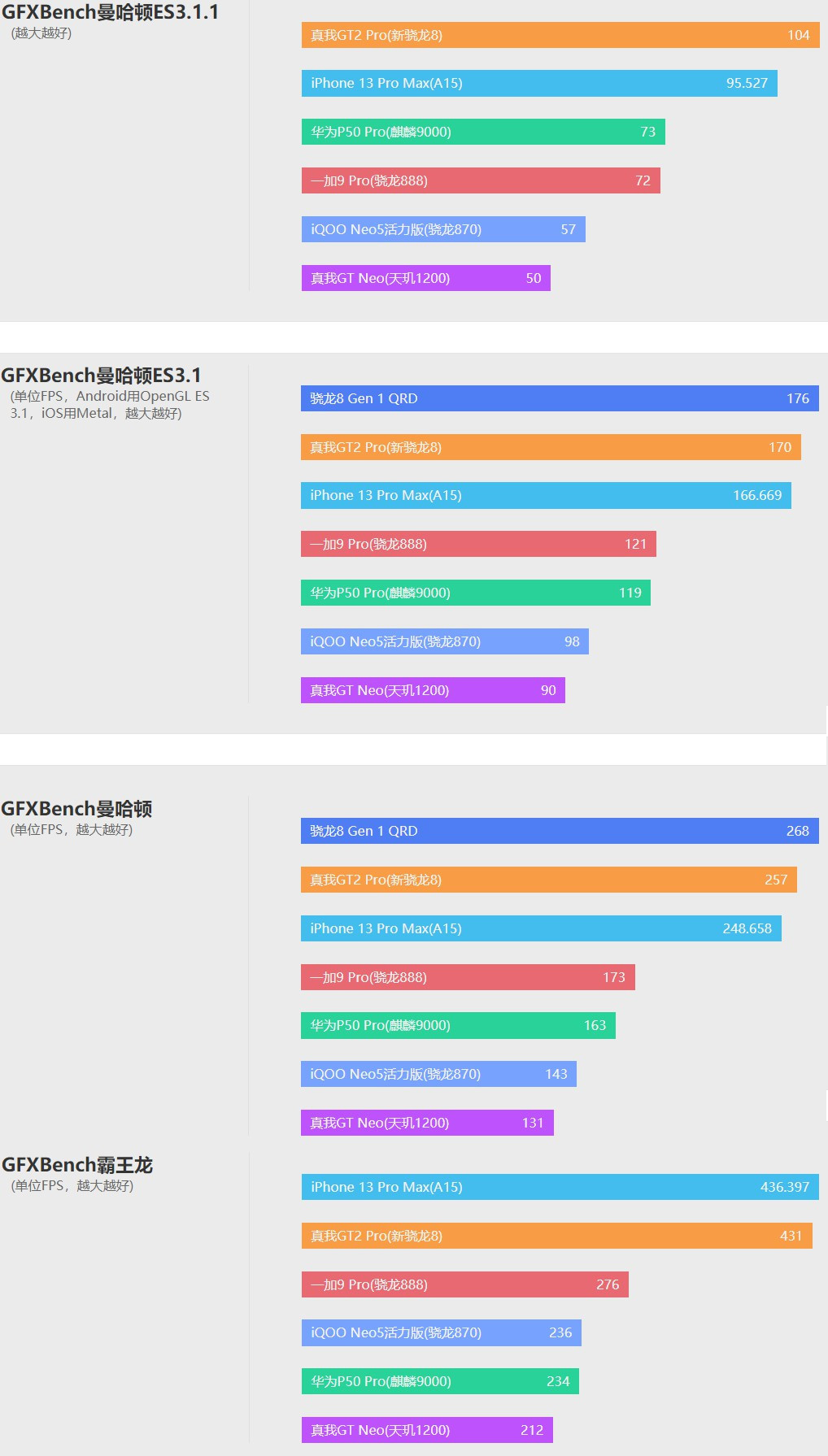Image resolution: width=828 pixels, height=1456 pixels.
Task: Select the 华为P50 Pro bar showing 119
Action: (476, 593)
